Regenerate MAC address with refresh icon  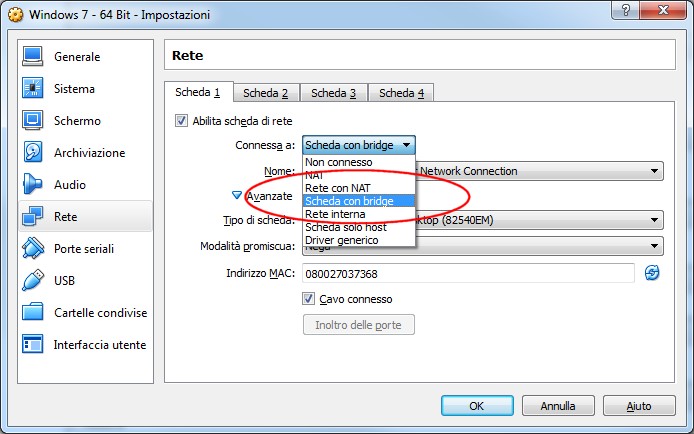point(652,273)
